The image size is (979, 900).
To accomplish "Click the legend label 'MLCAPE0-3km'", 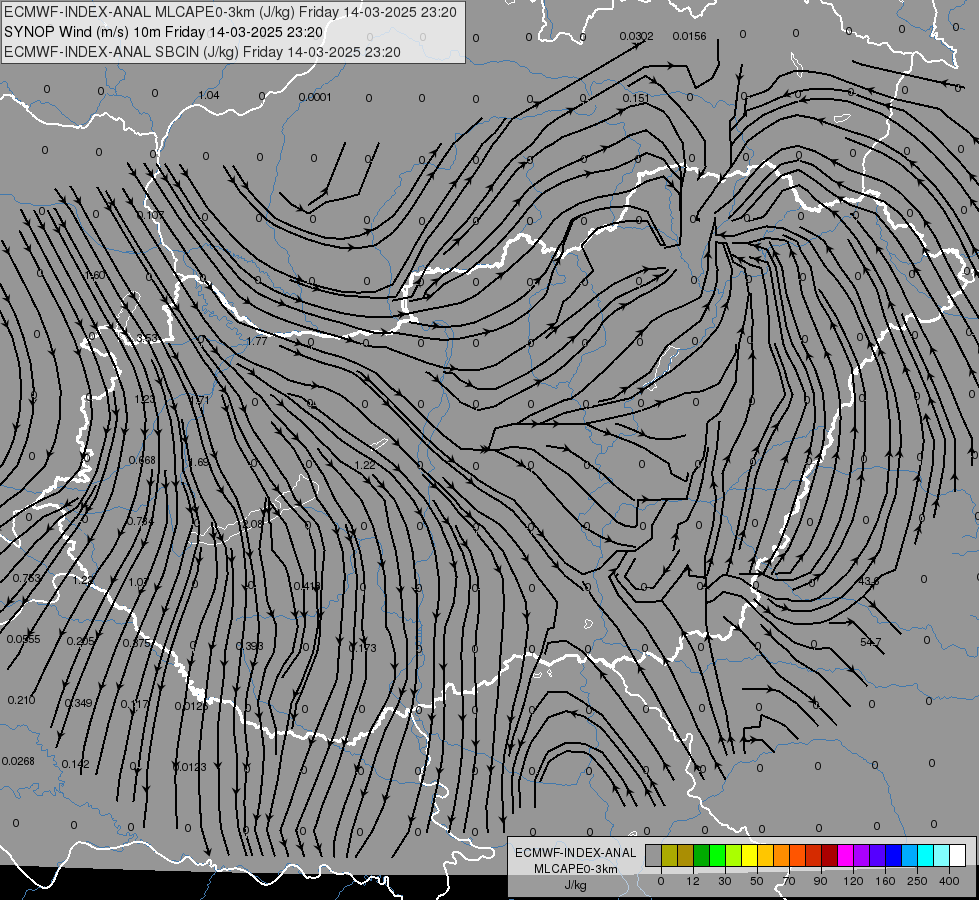I will pos(576,869).
